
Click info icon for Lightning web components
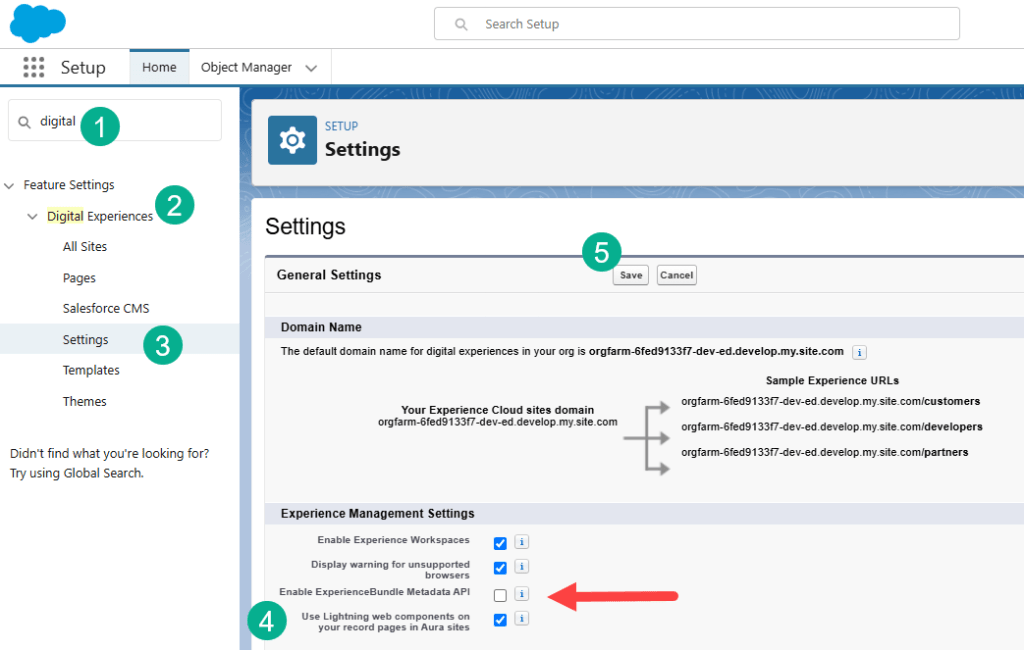(521, 620)
